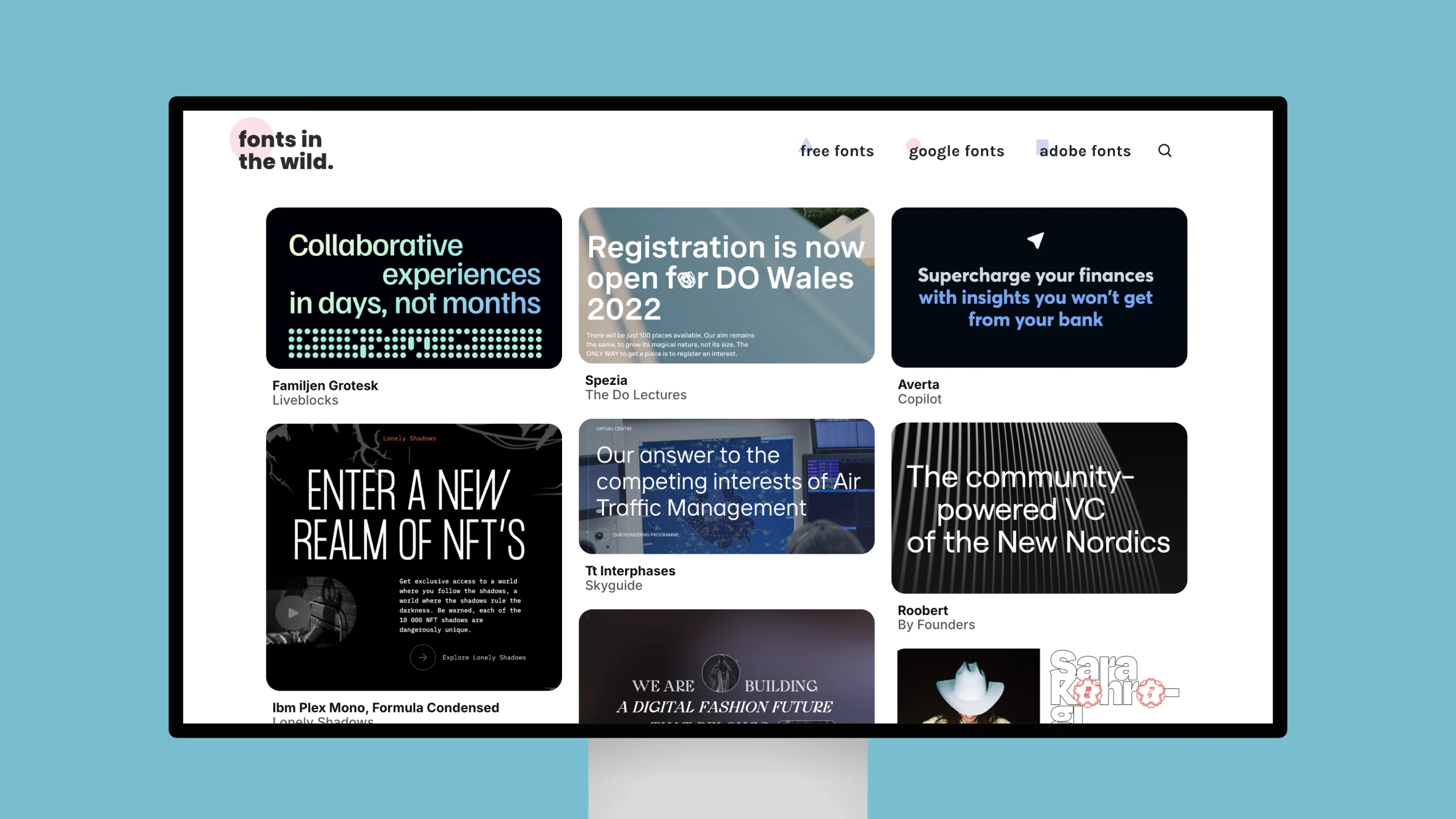Select the Google Fonts menu item

[x=956, y=150]
